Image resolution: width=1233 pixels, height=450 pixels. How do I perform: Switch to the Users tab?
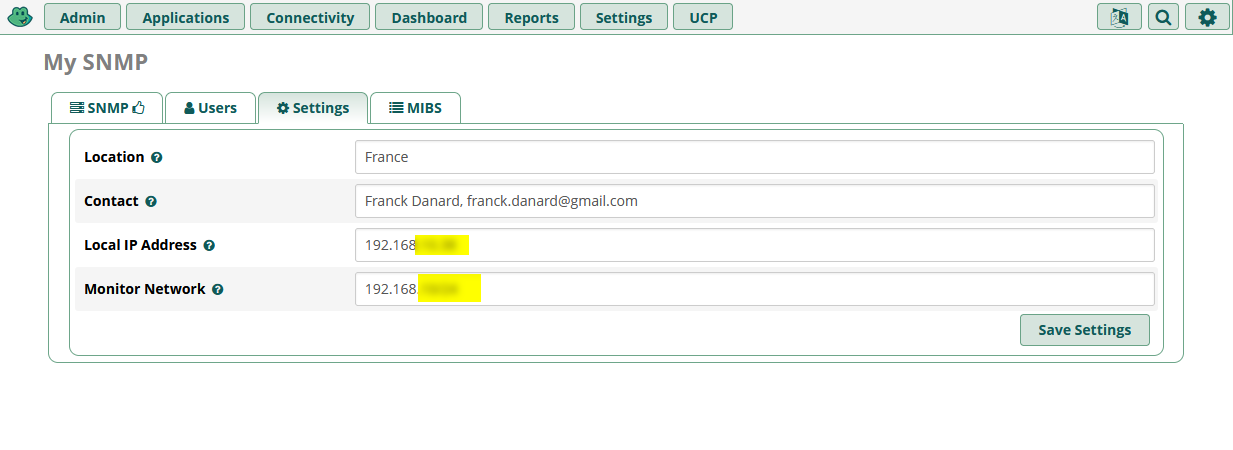point(210,108)
